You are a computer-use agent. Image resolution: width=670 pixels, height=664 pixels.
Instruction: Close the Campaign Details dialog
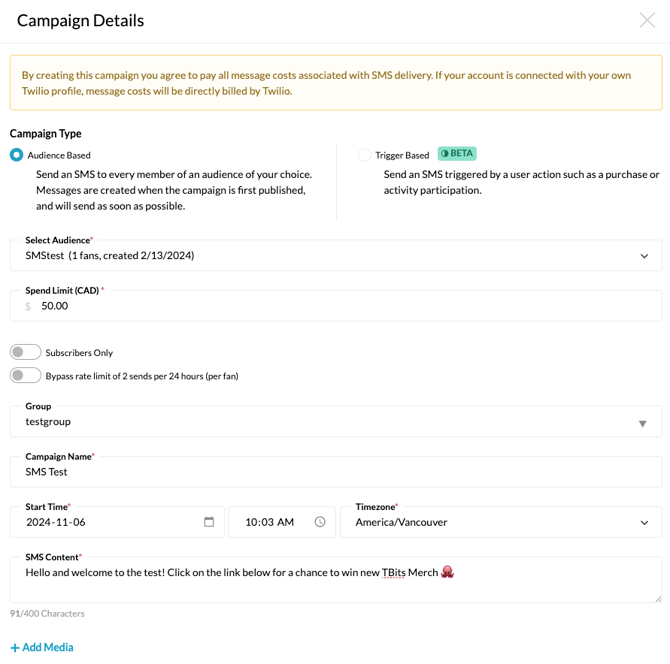(x=647, y=20)
